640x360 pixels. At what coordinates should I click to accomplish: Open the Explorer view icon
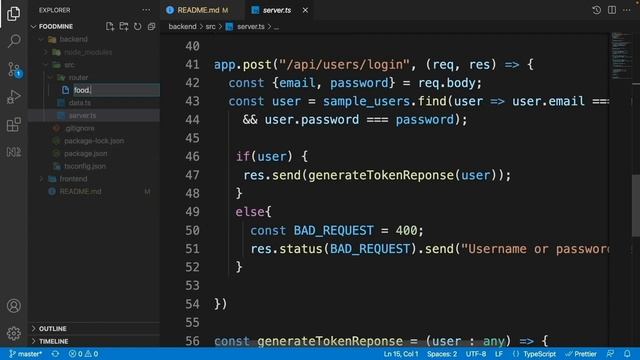click(x=13, y=13)
